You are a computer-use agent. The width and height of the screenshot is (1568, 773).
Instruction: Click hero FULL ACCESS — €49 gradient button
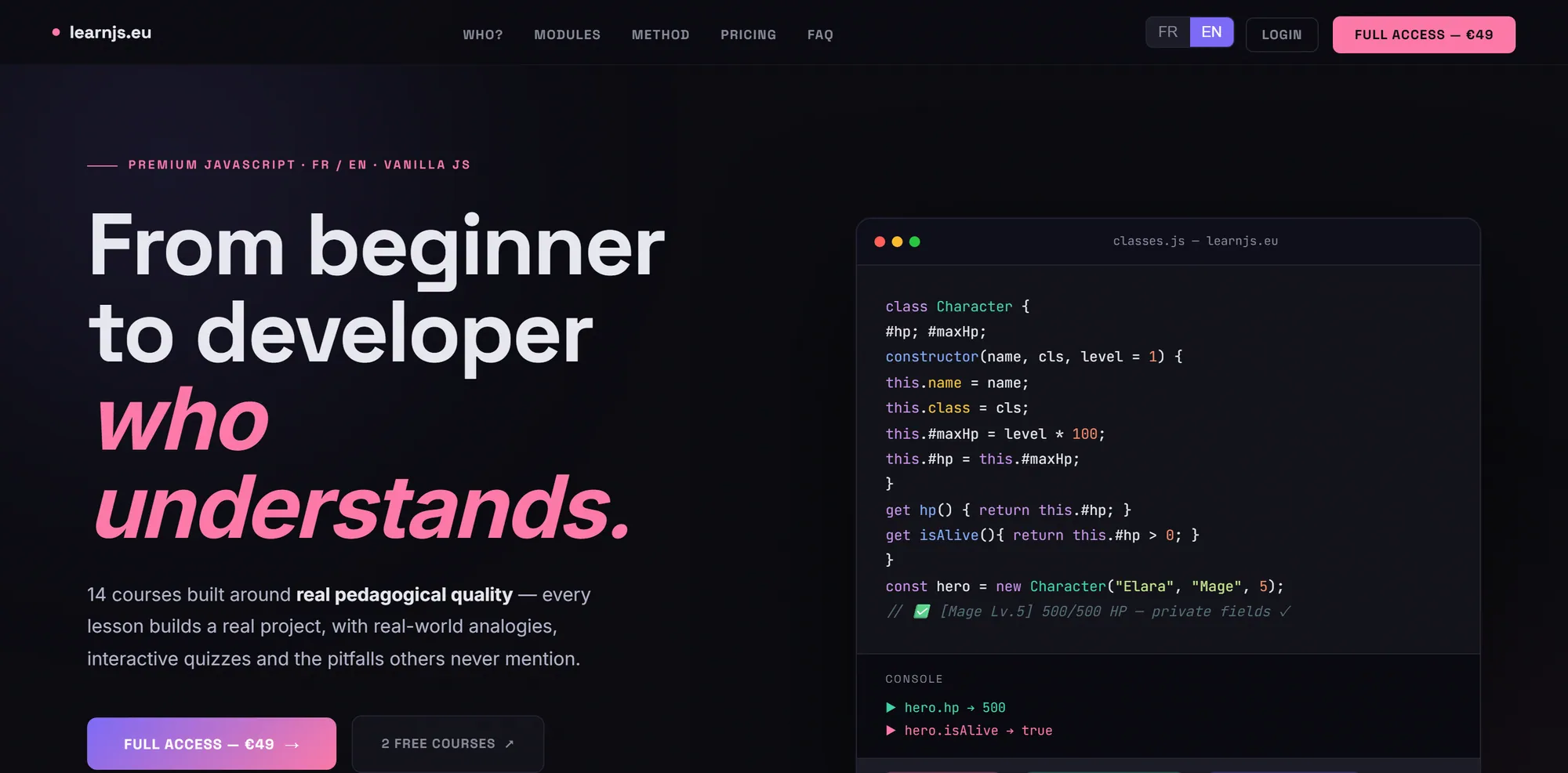(212, 744)
